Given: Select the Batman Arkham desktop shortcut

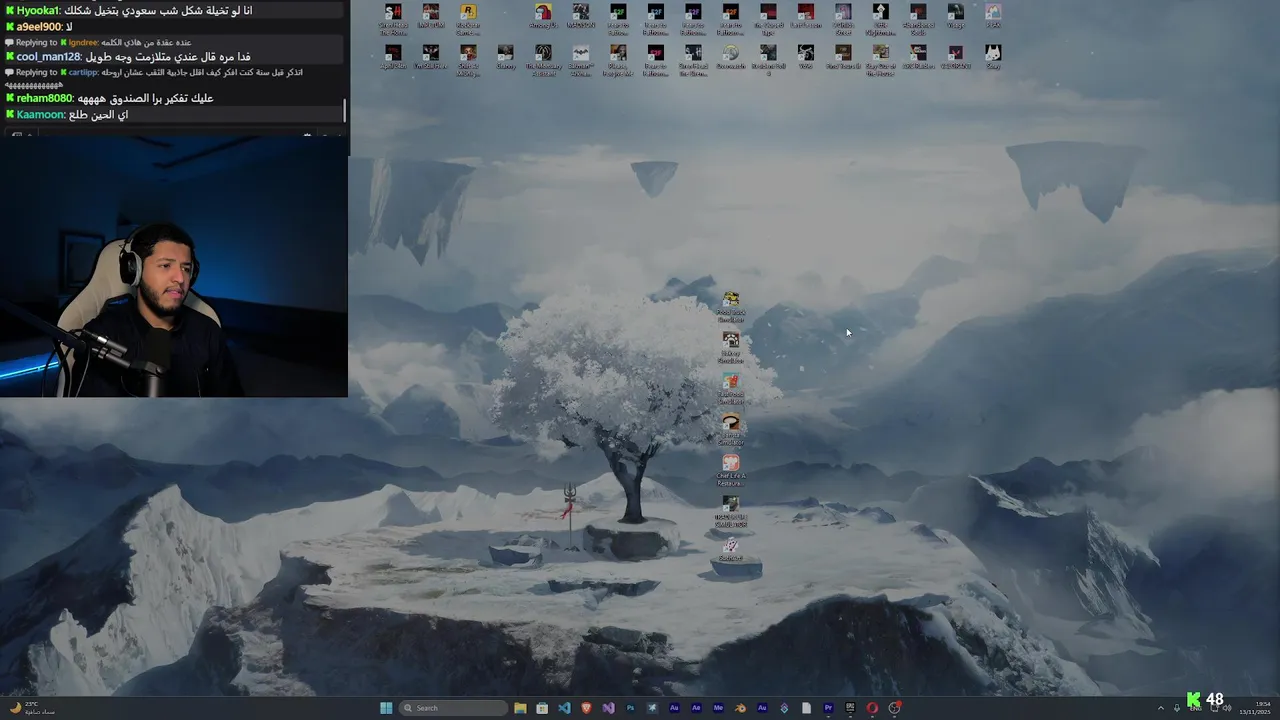Looking at the screenshot, I should pos(581,60).
